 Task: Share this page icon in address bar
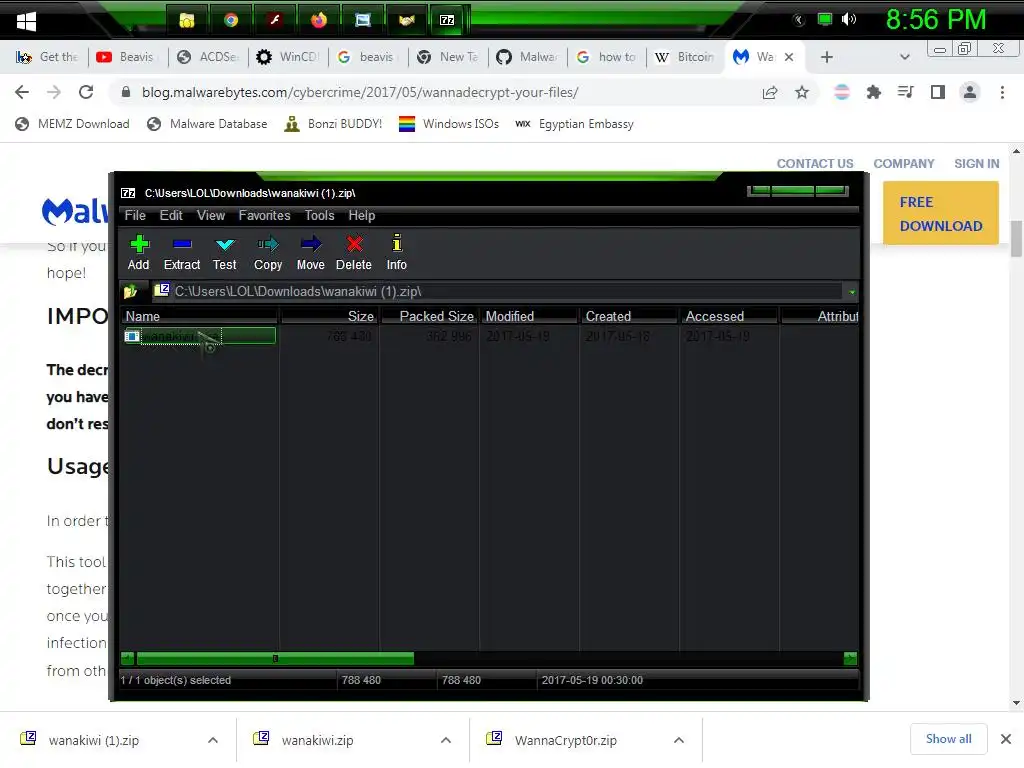[x=770, y=93]
